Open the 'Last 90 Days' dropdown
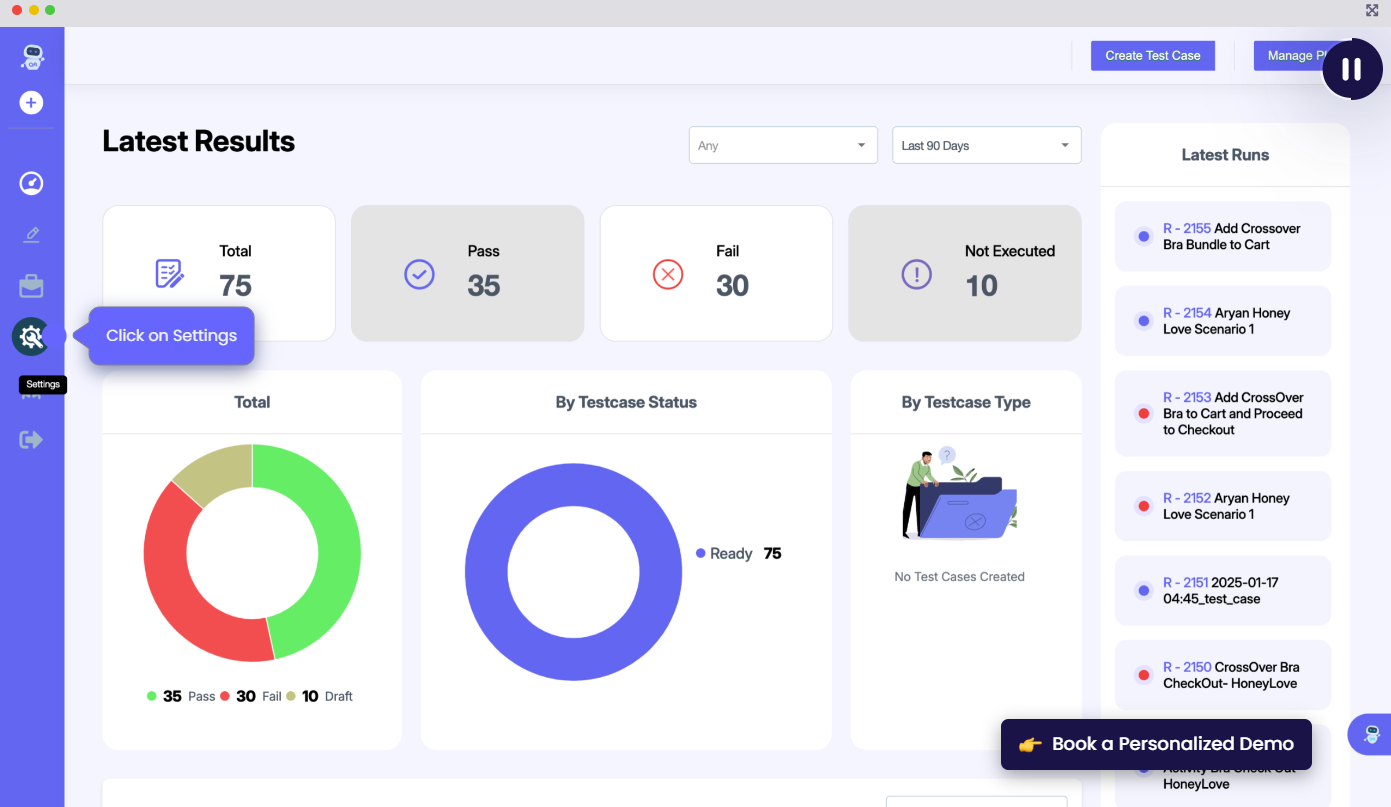1391x807 pixels. pyautogui.click(x=986, y=145)
